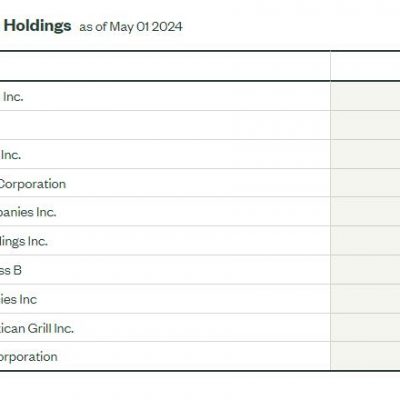This screenshot has width=400, height=400.
Task: Open the "Inc." holding just above "Corporation"
Action: pos(11,155)
